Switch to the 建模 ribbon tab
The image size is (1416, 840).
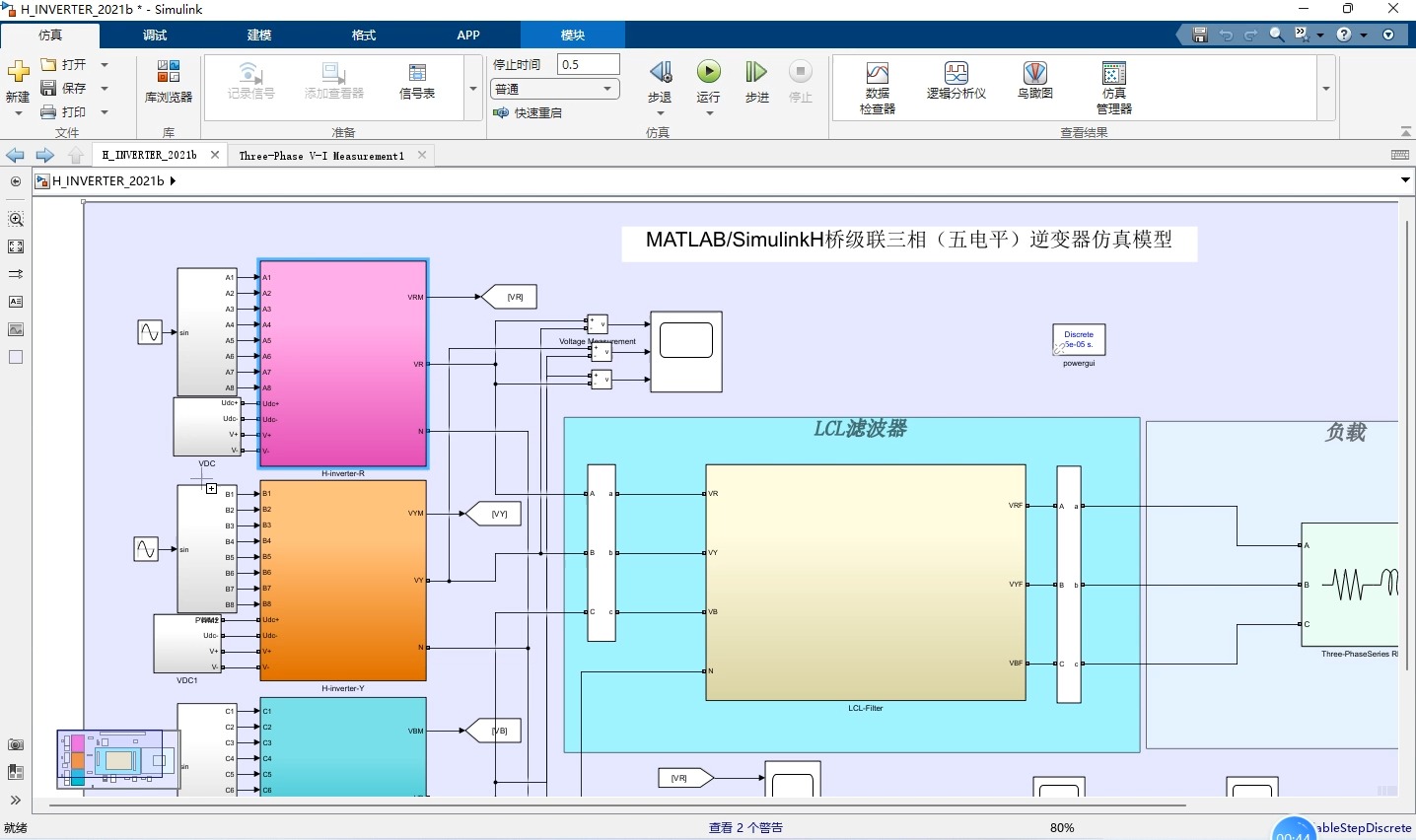(x=258, y=35)
